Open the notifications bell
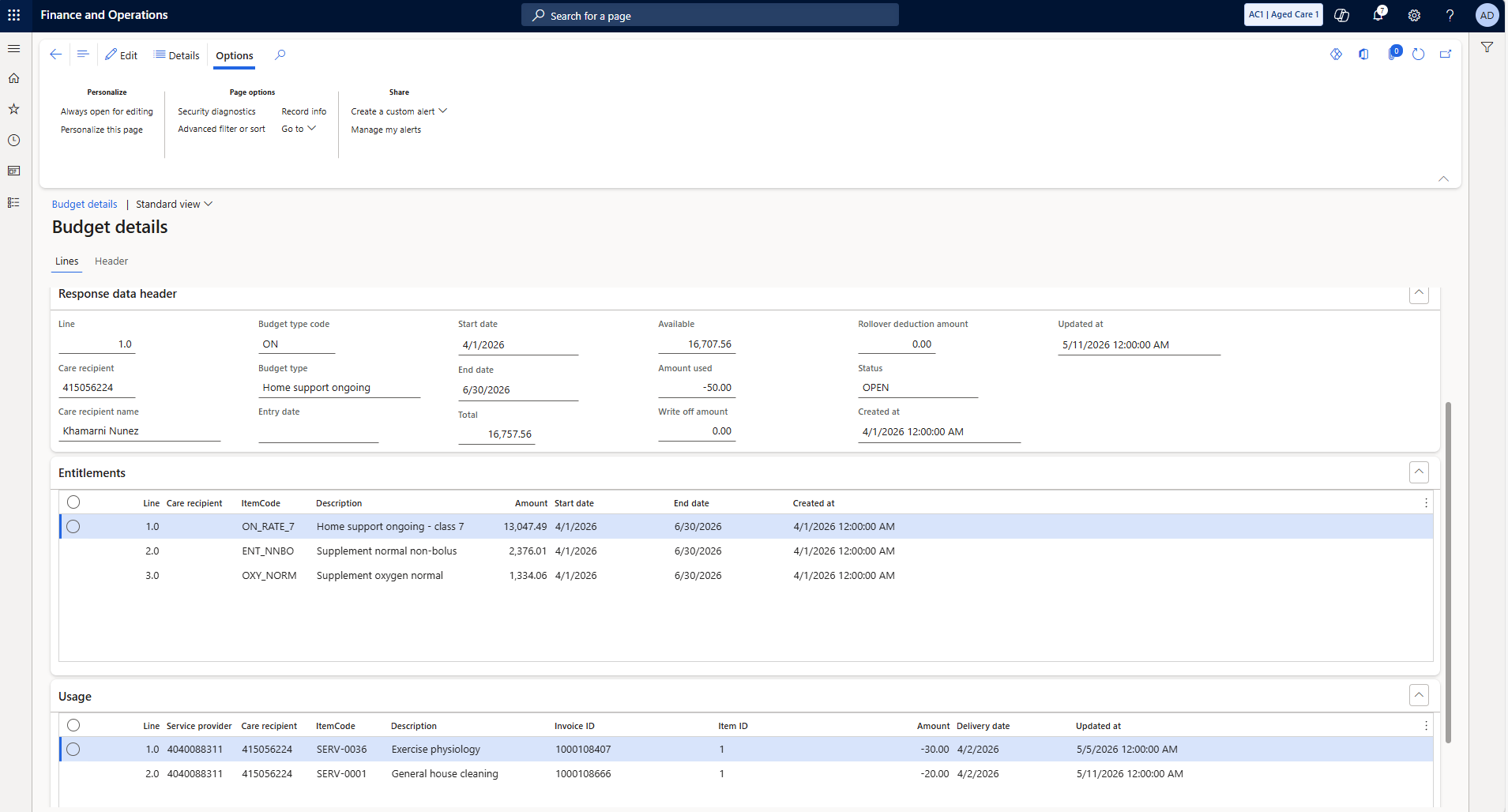 [1378, 15]
